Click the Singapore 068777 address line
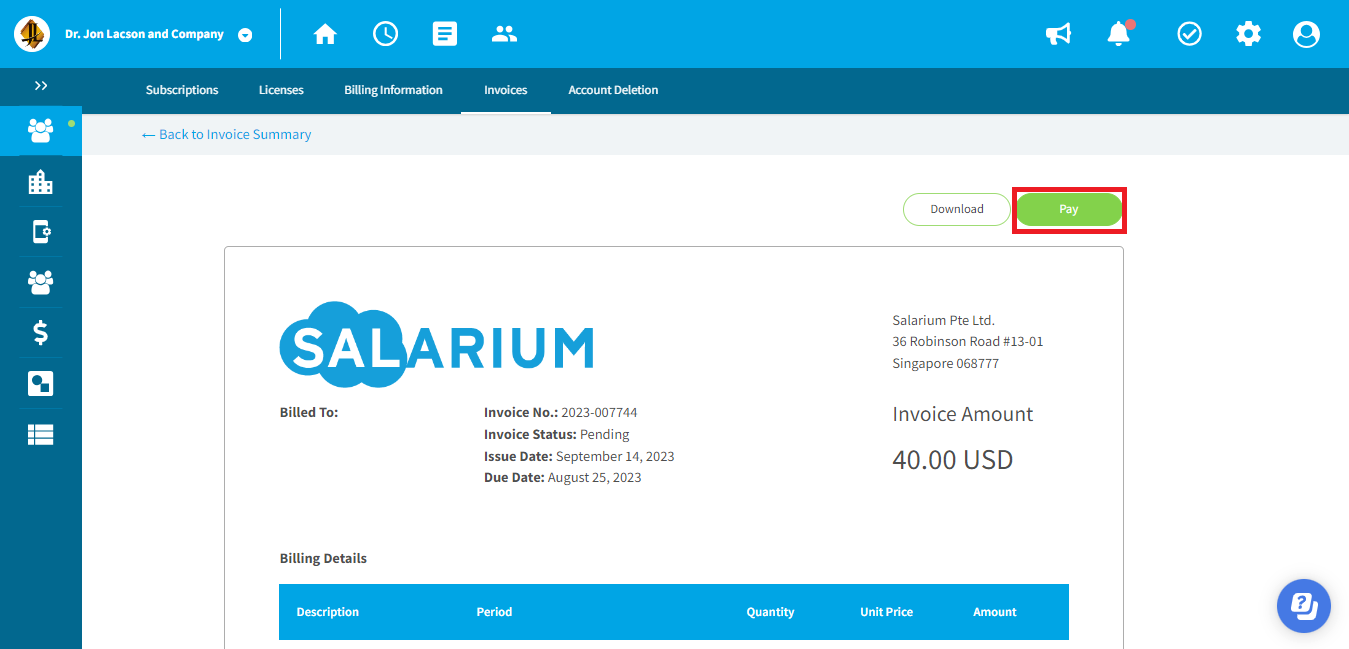 point(946,363)
